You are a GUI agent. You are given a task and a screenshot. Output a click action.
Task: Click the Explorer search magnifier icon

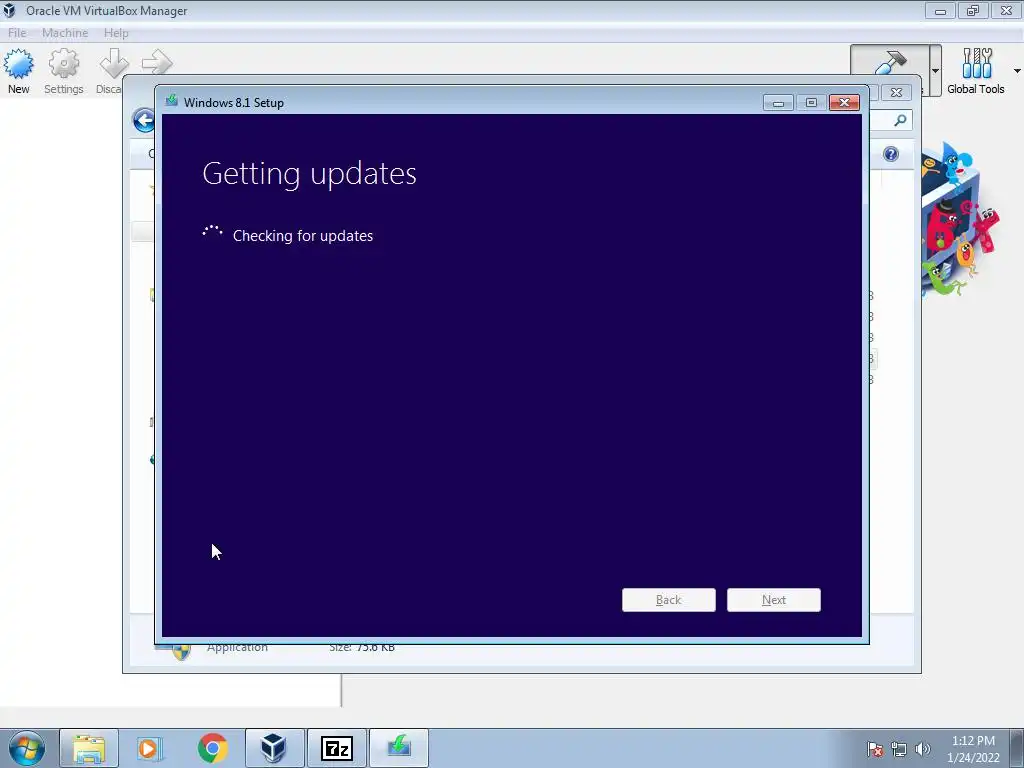[900, 120]
